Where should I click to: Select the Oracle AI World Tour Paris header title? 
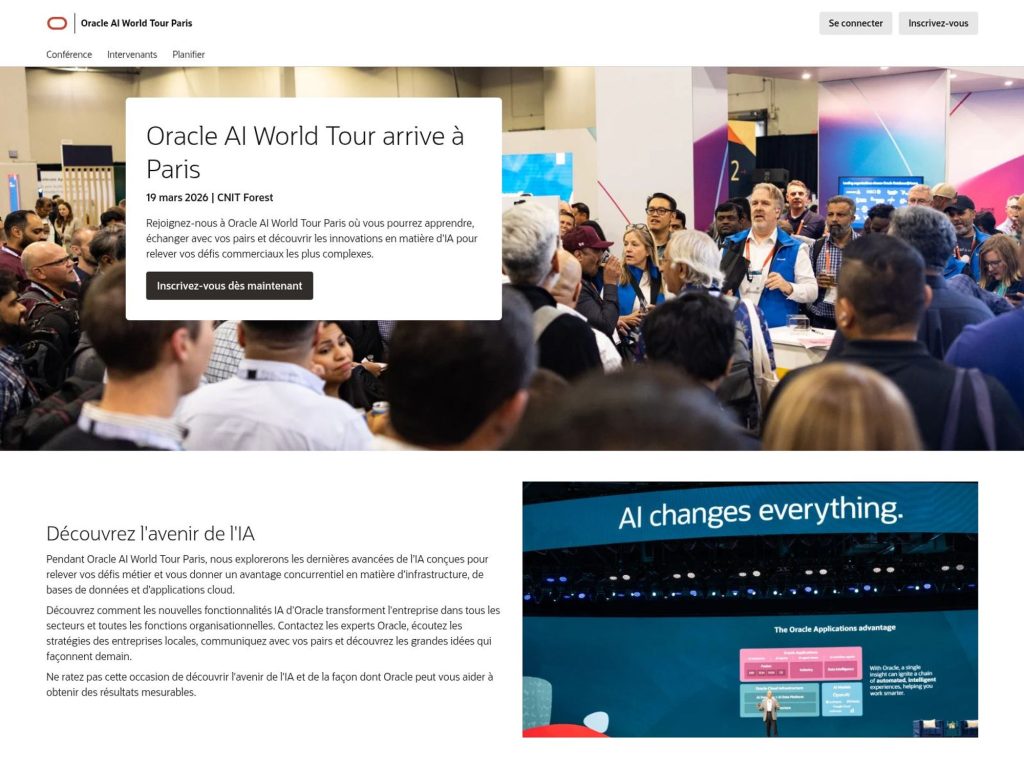click(x=136, y=22)
